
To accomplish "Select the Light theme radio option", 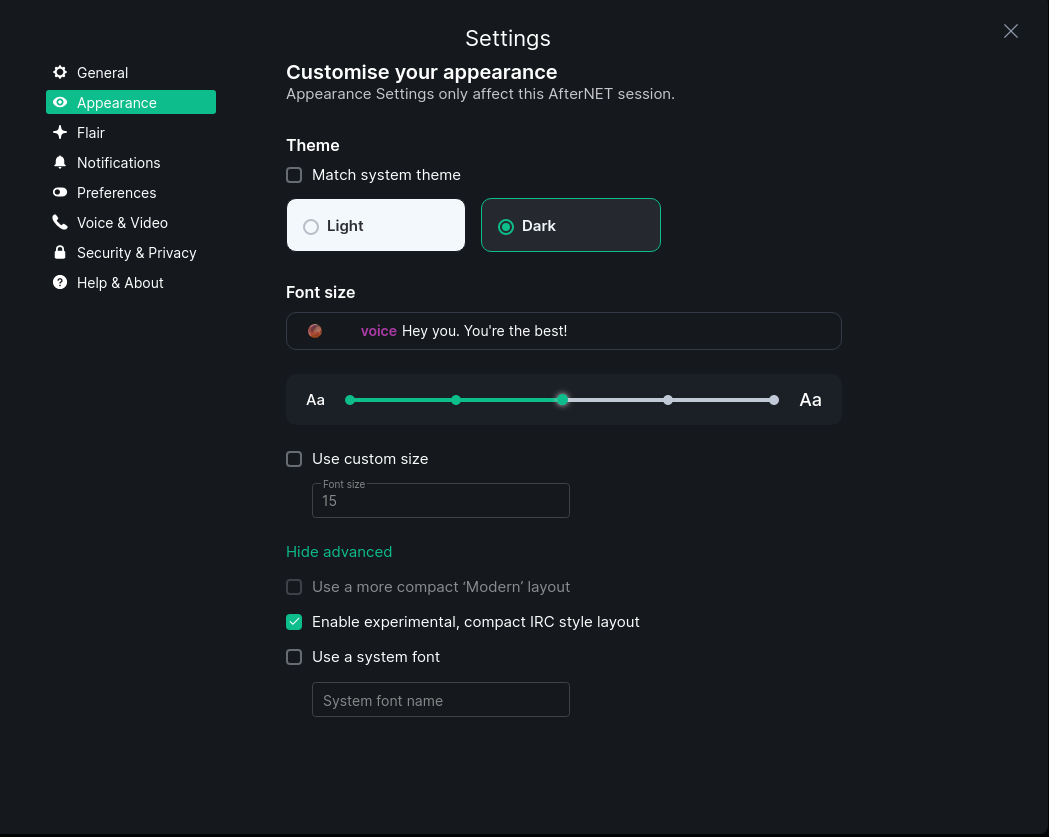I will [311, 227].
